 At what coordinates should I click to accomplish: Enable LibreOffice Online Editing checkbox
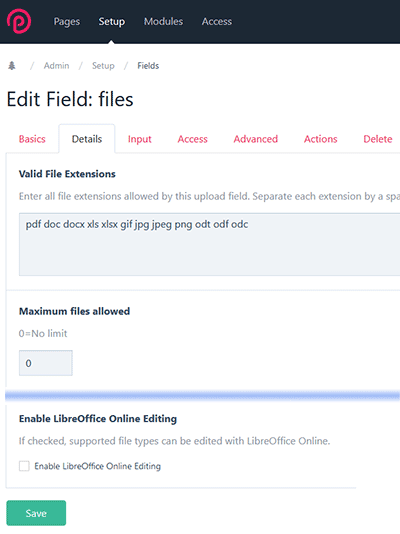pyautogui.click(x=24, y=466)
